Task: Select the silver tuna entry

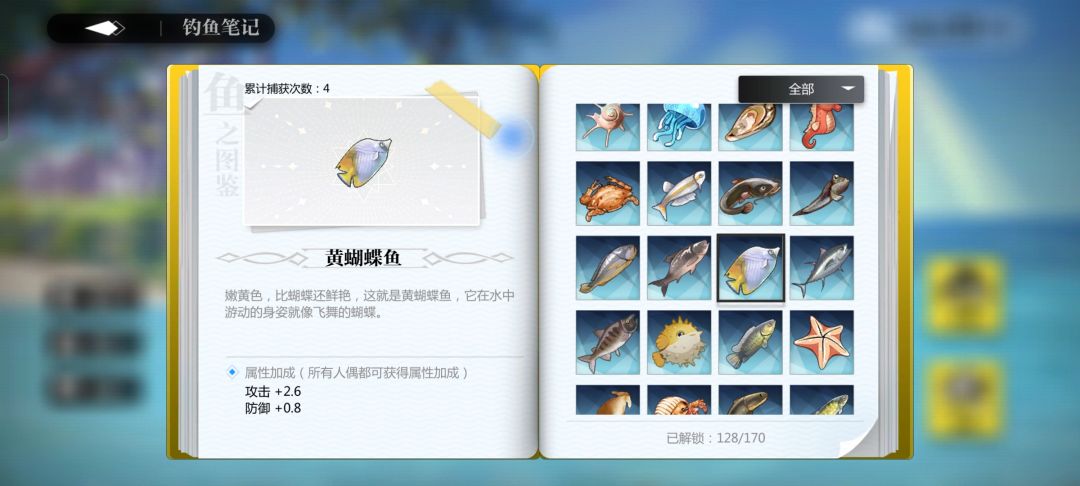Action: 822,268
